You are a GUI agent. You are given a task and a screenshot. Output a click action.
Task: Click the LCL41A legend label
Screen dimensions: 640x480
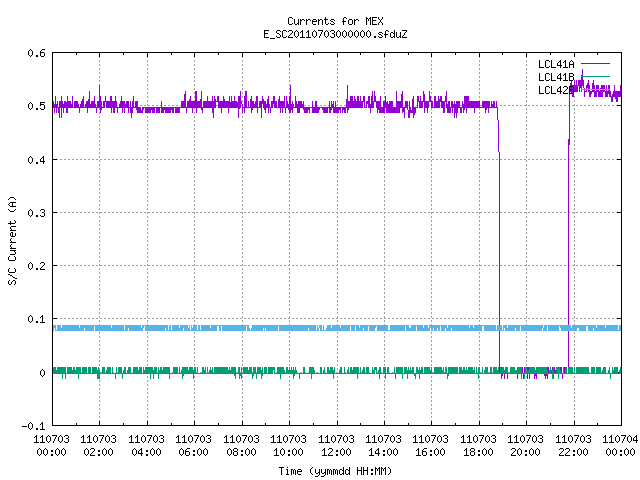[556, 64]
